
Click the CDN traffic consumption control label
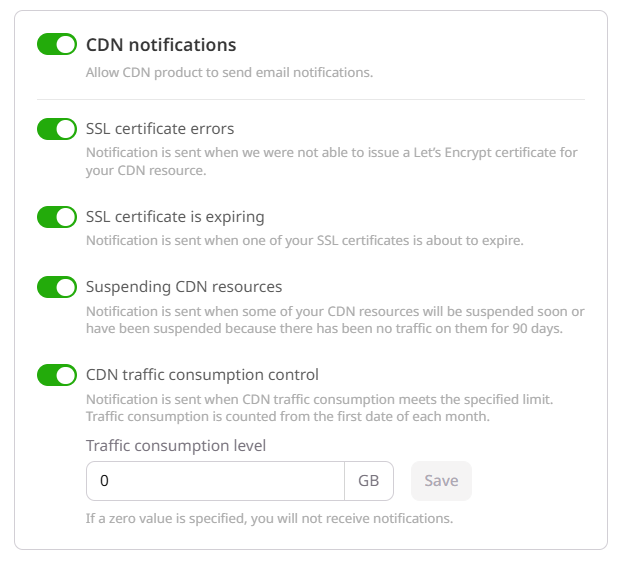click(x=202, y=375)
